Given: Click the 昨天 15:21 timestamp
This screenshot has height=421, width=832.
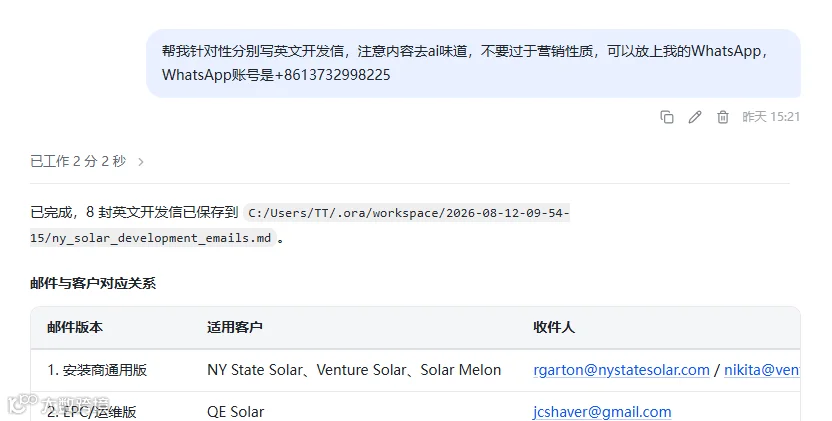Looking at the screenshot, I should click(x=771, y=117).
